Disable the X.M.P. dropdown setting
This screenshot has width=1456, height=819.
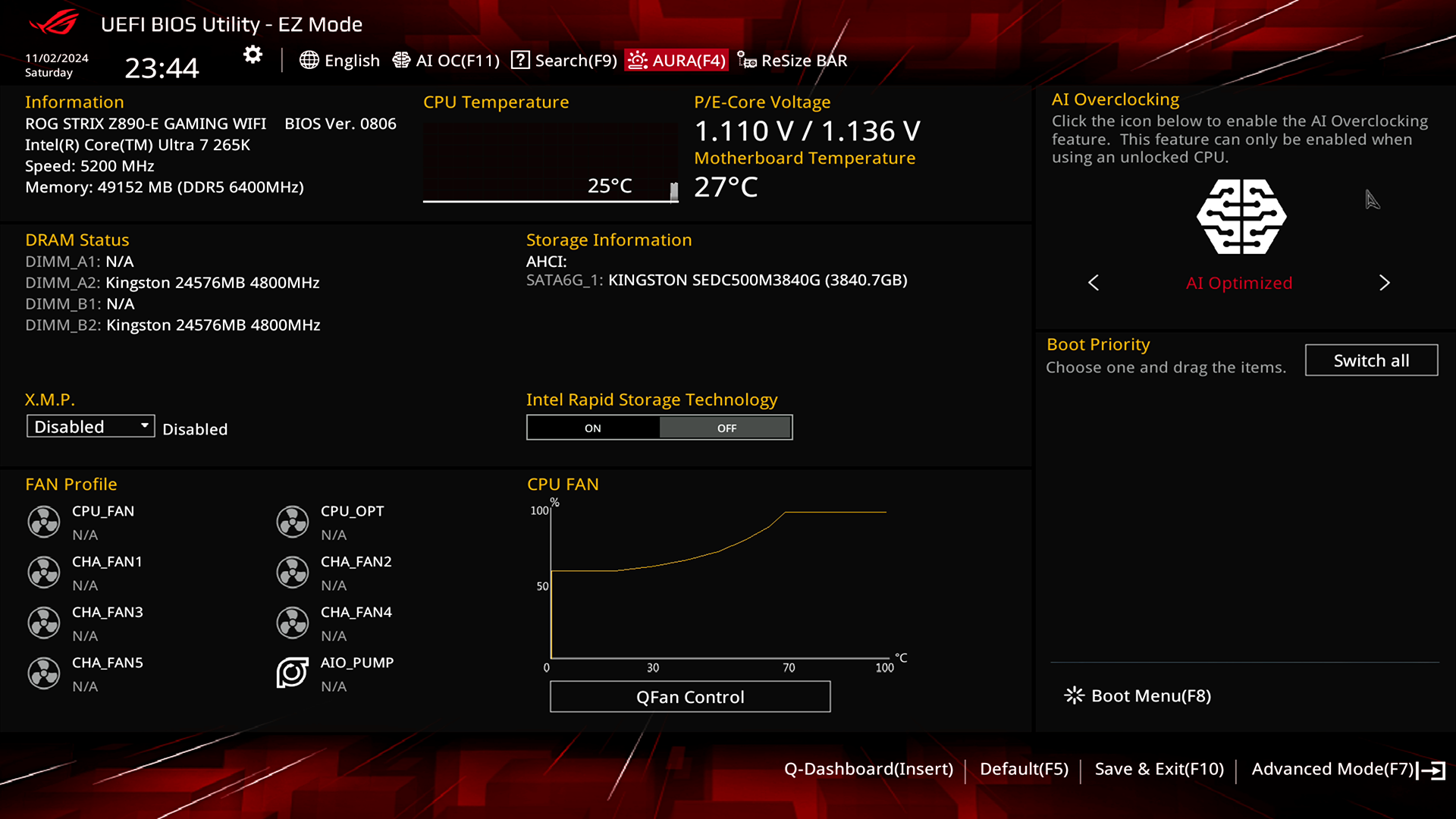click(89, 426)
